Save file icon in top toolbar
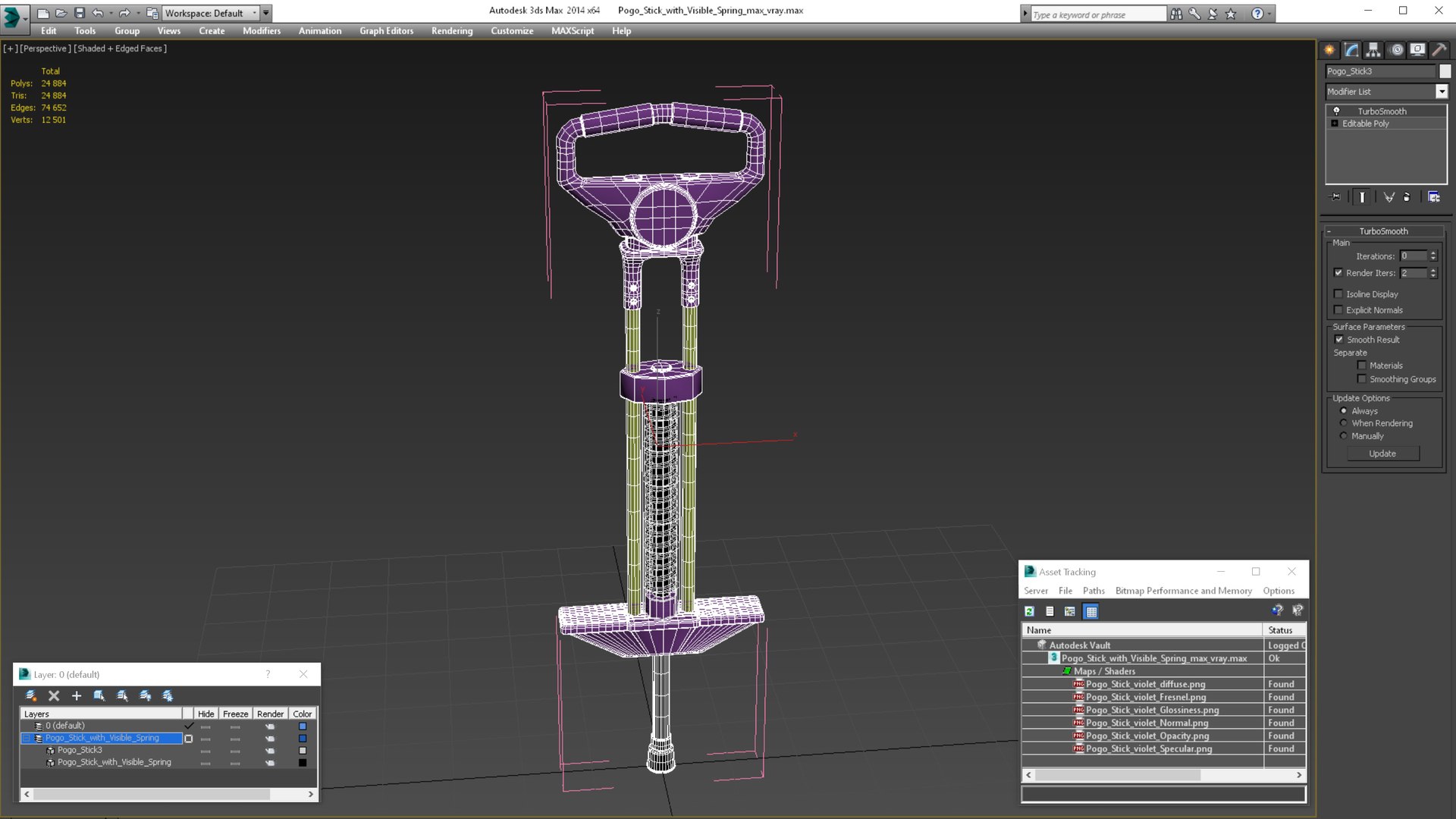This screenshot has width=1456, height=819. 80,13
